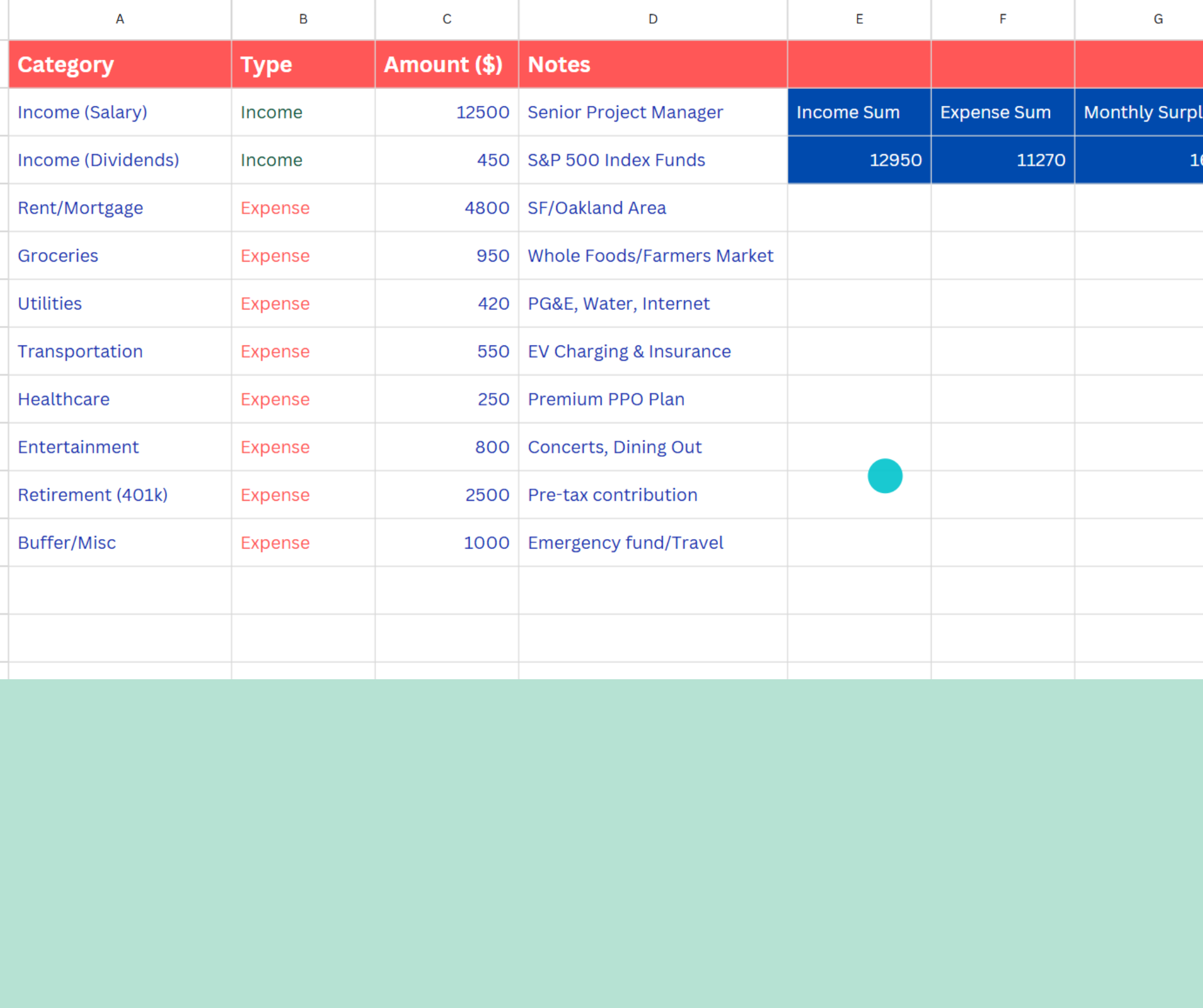
Task: Select the Groceries cell
Action: [x=120, y=256]
